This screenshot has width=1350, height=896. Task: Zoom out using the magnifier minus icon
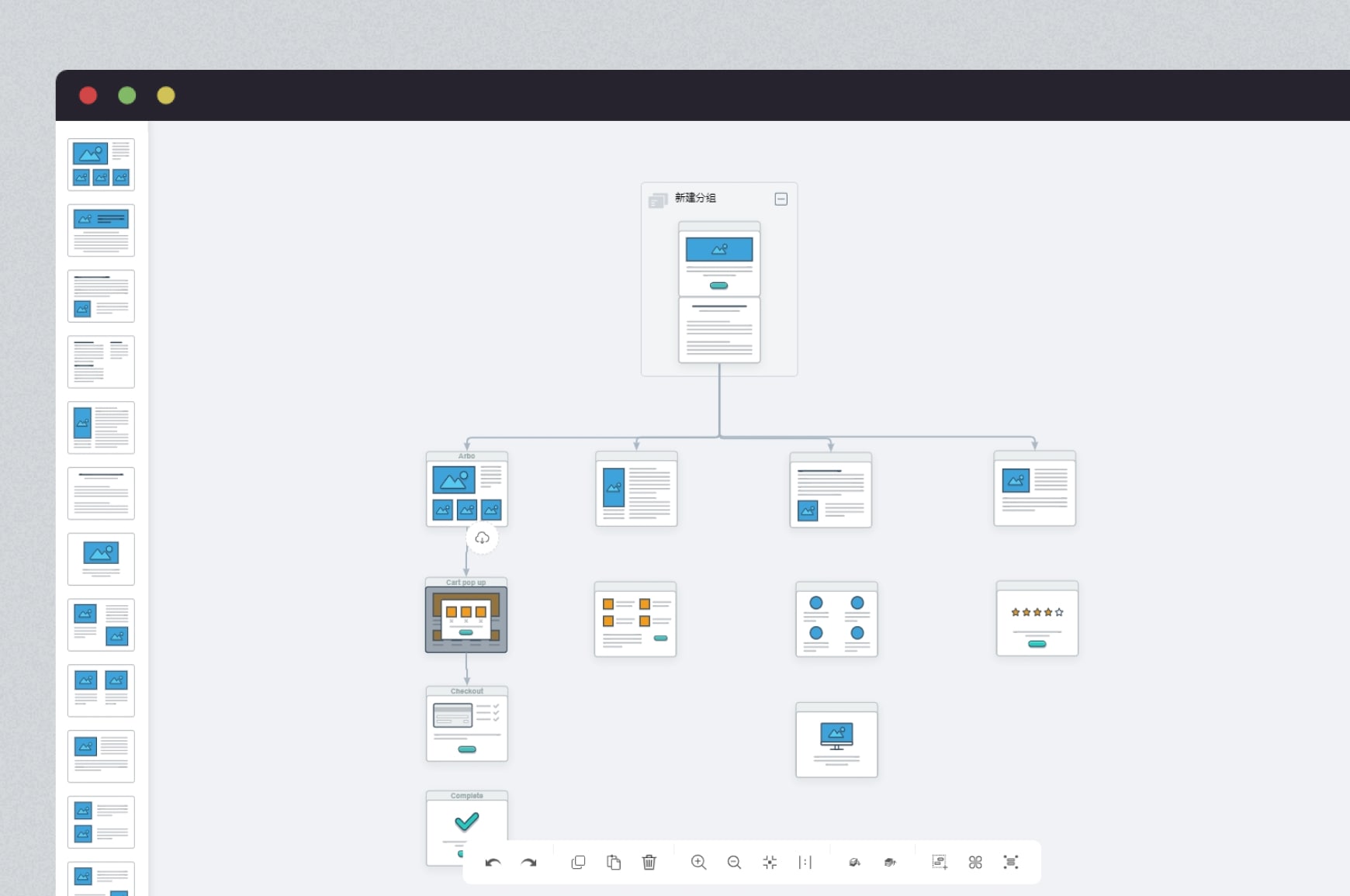point(734,863)
